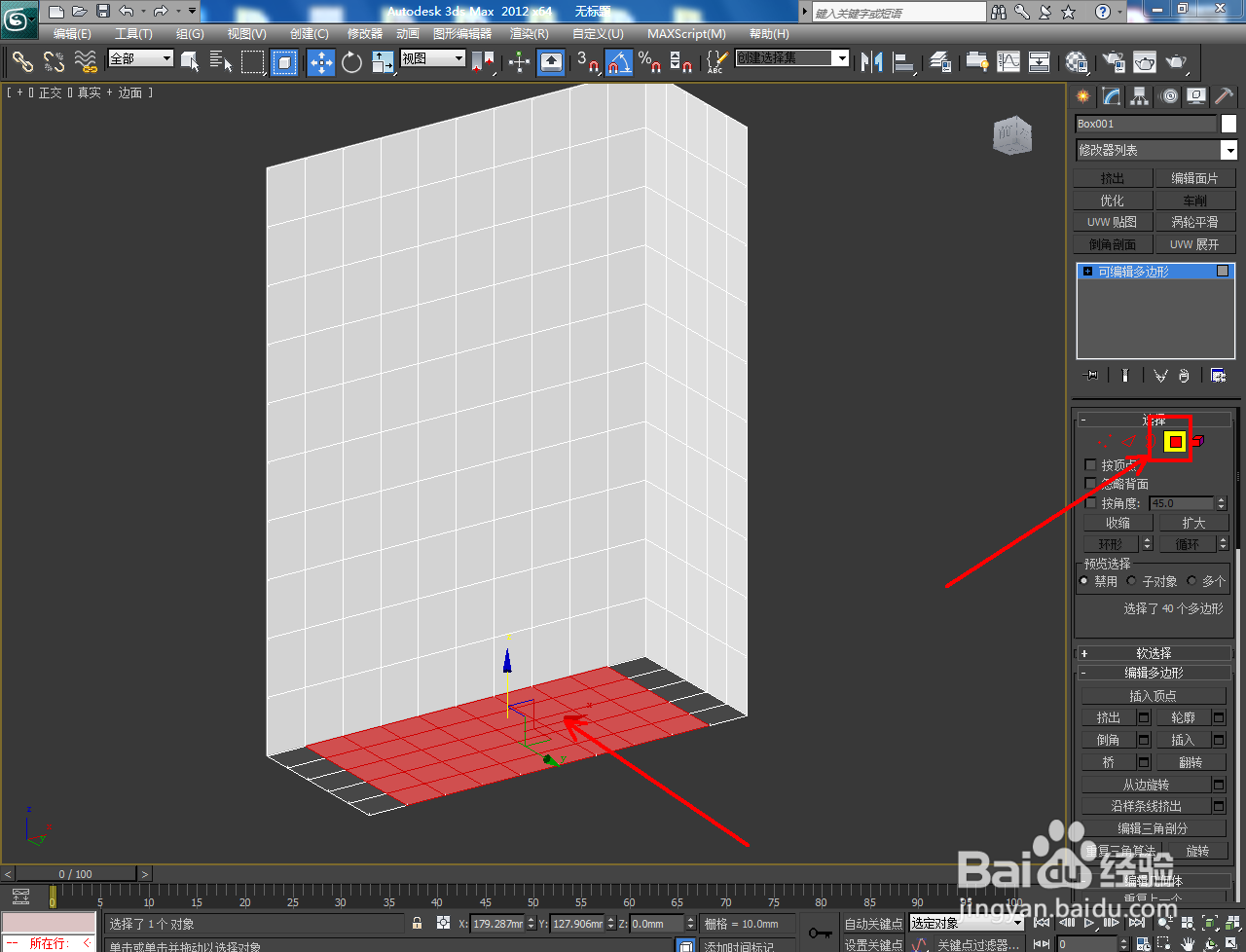Open the Material Editor
The height and width of the screenshot is (952, 1246).
tap(1077, 62)
